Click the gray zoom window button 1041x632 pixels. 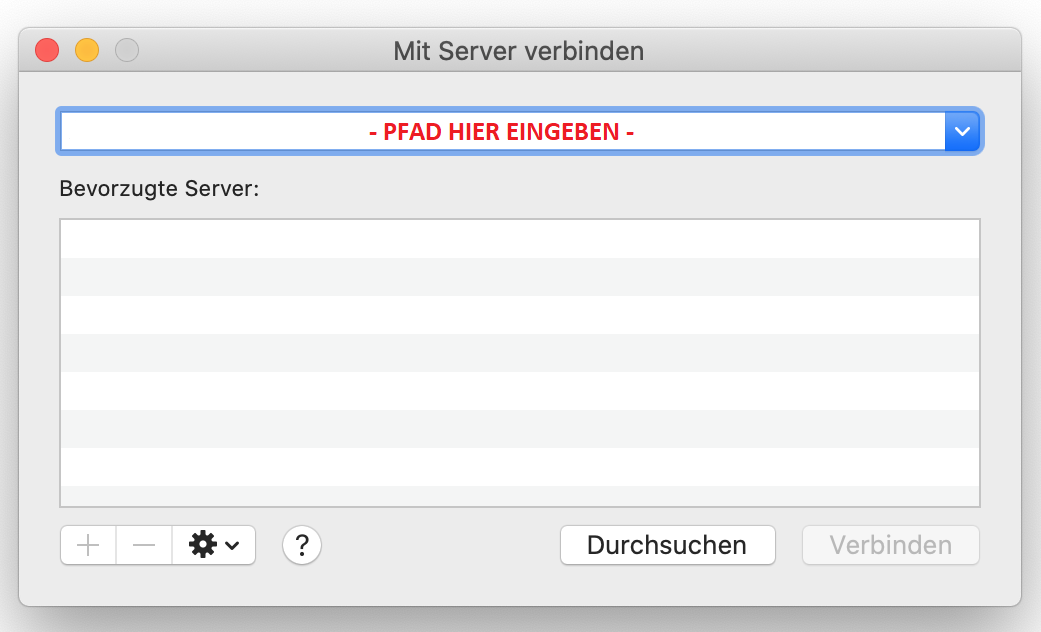(127, 49)
